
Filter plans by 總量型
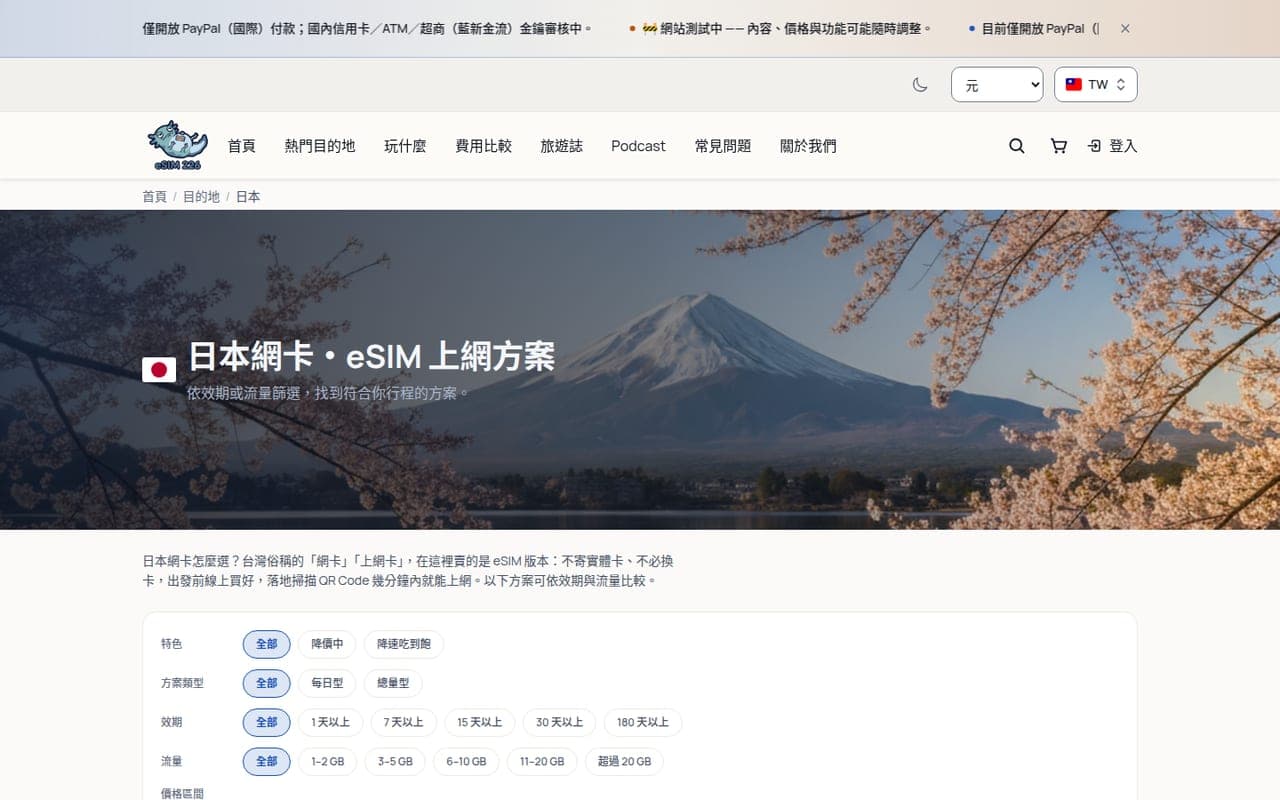pyautogui.click(x=393, y=683)
